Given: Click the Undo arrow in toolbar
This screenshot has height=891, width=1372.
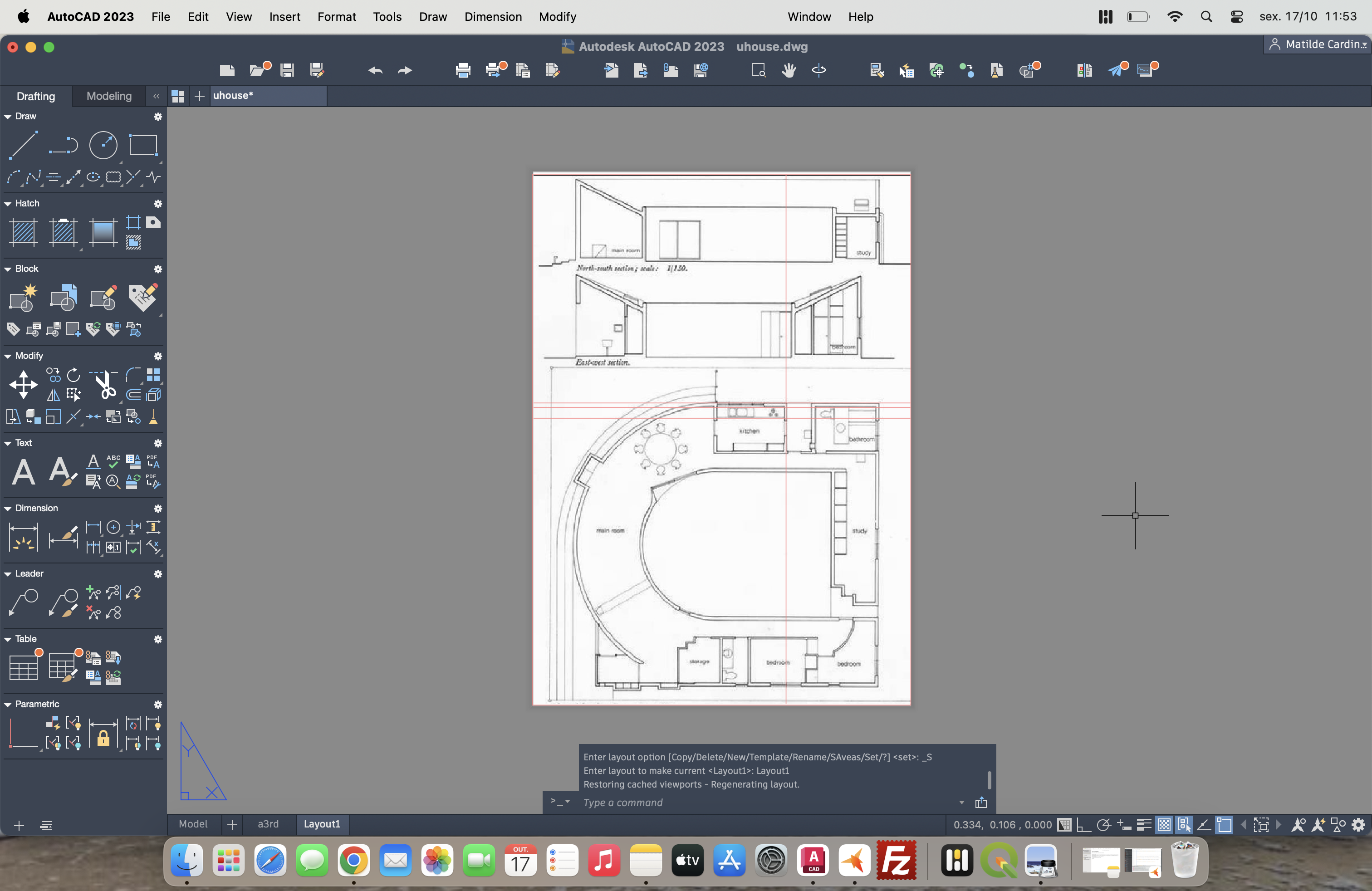Looking at the screenshot, I should 375,70.
